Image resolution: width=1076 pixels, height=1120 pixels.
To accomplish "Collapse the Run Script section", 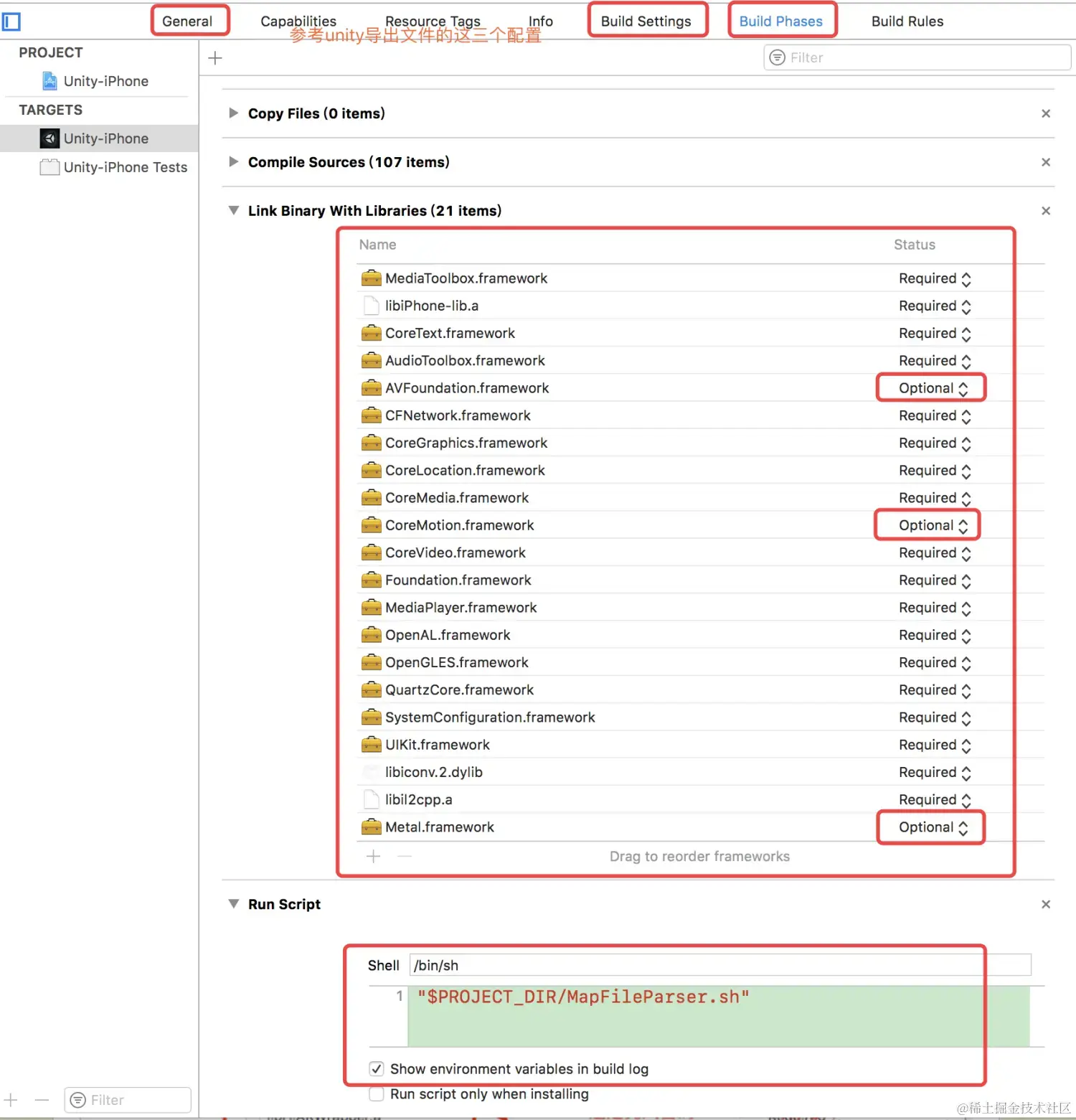I will click(x=233, y=904).
